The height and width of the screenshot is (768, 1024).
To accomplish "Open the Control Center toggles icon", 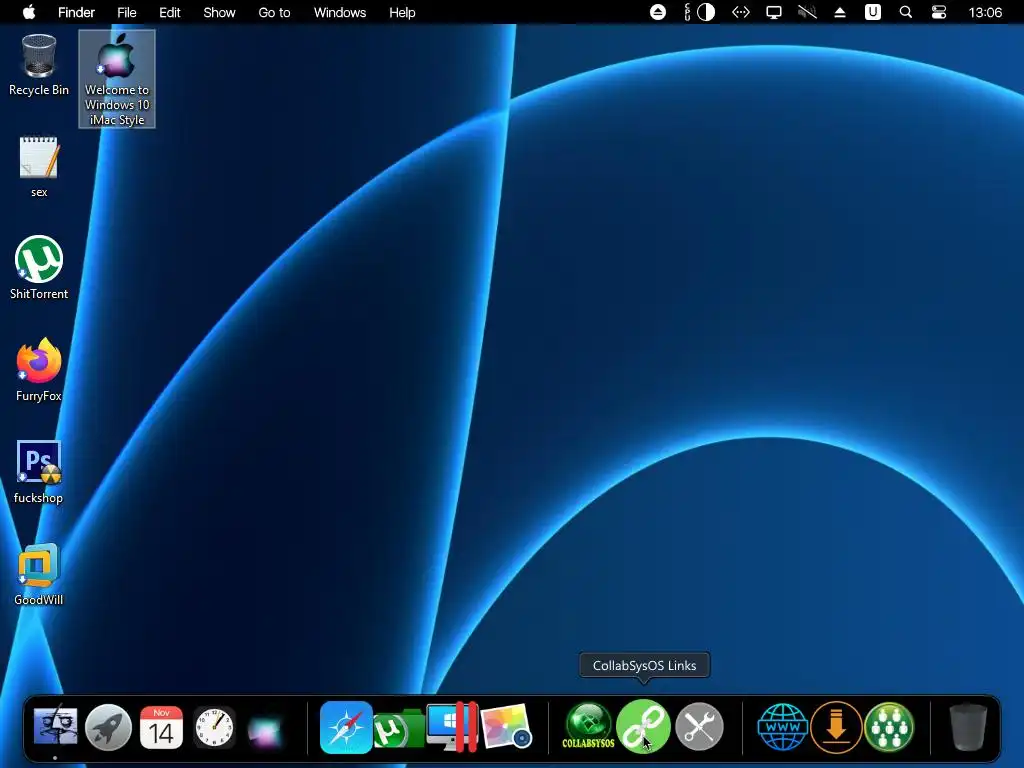I will [938, 12].
